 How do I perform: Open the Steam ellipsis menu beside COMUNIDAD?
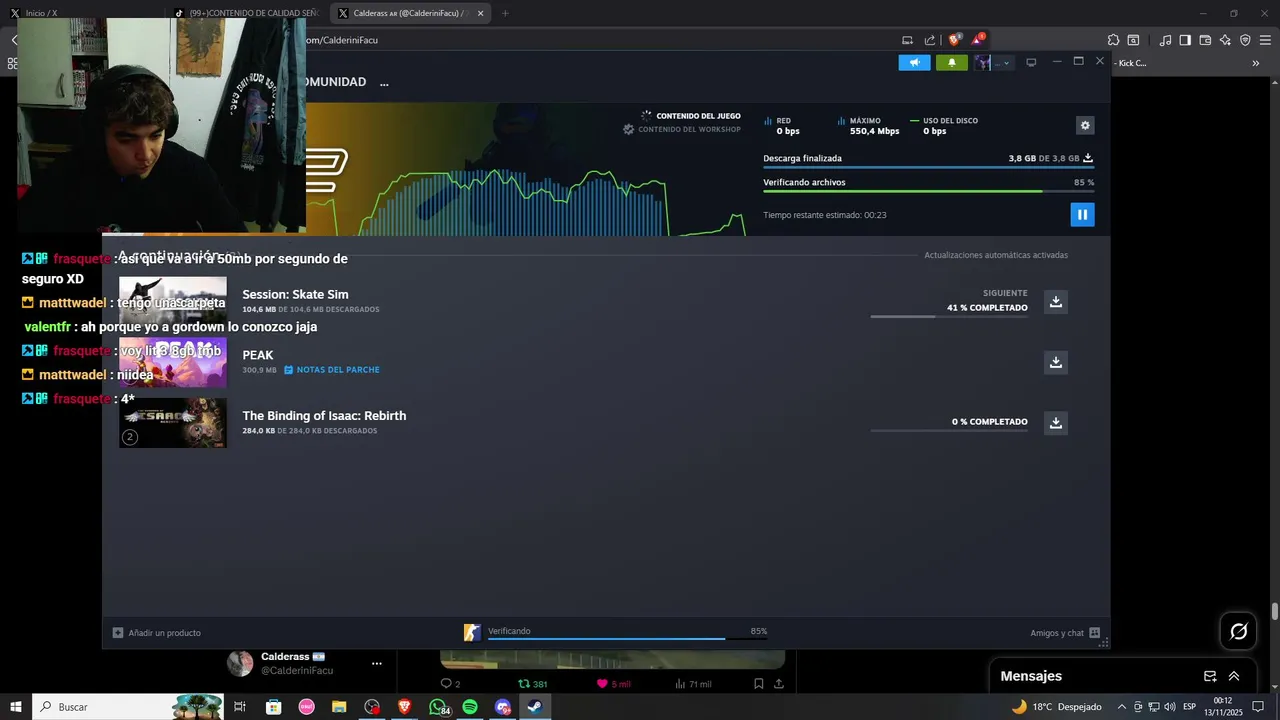coord(384,83)
